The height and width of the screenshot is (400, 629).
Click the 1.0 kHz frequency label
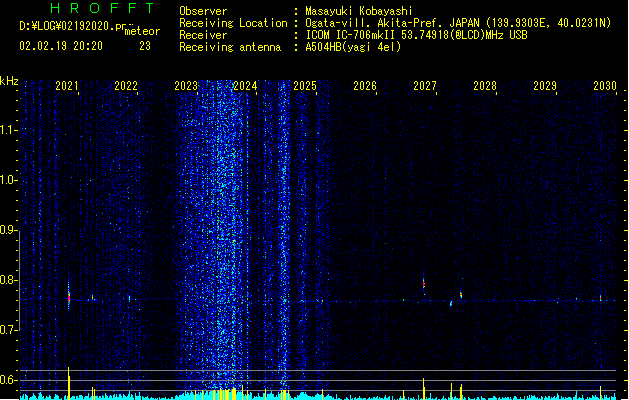tap(8, 180)
